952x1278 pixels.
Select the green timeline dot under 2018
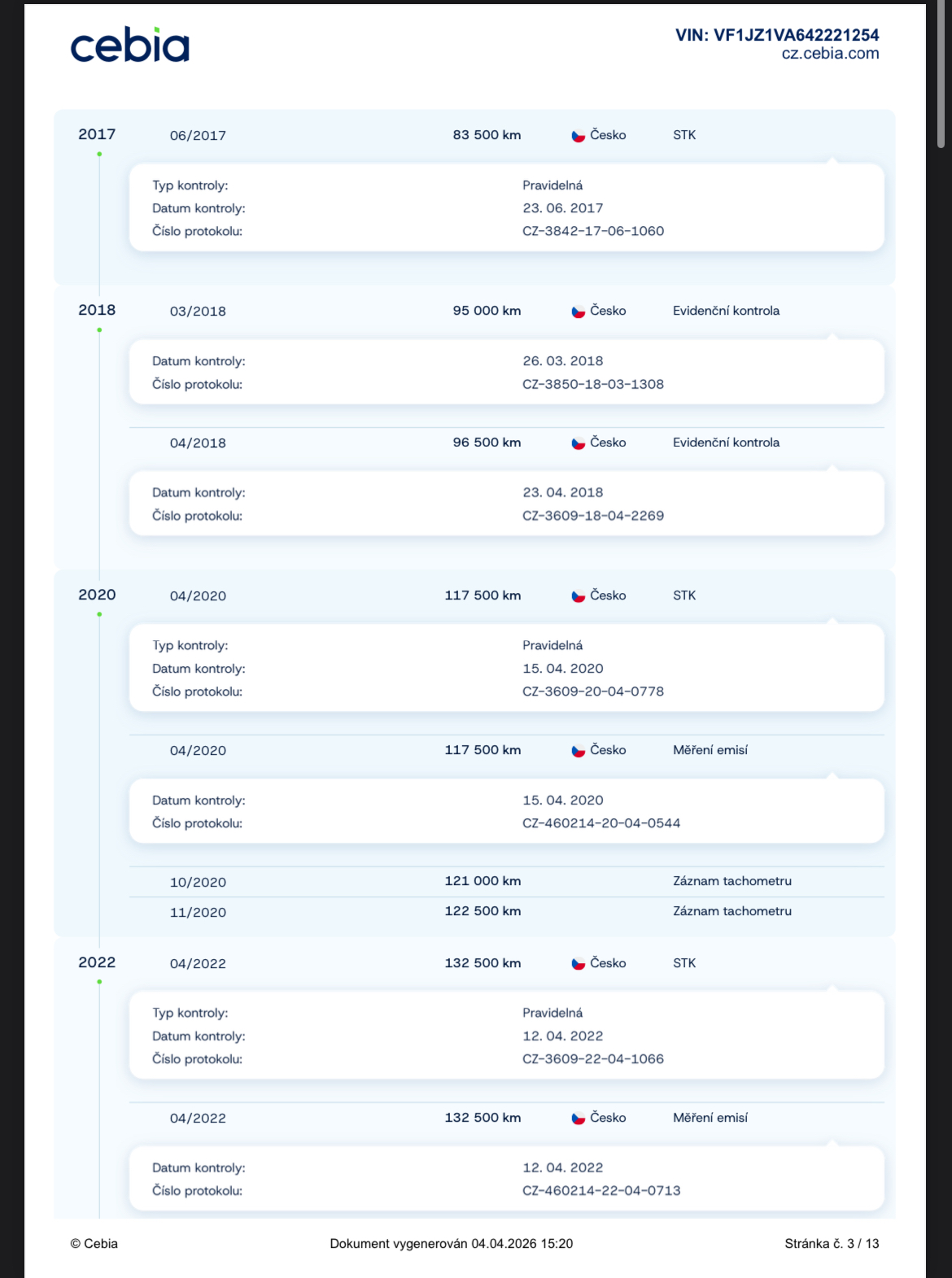tap(99, 330)
